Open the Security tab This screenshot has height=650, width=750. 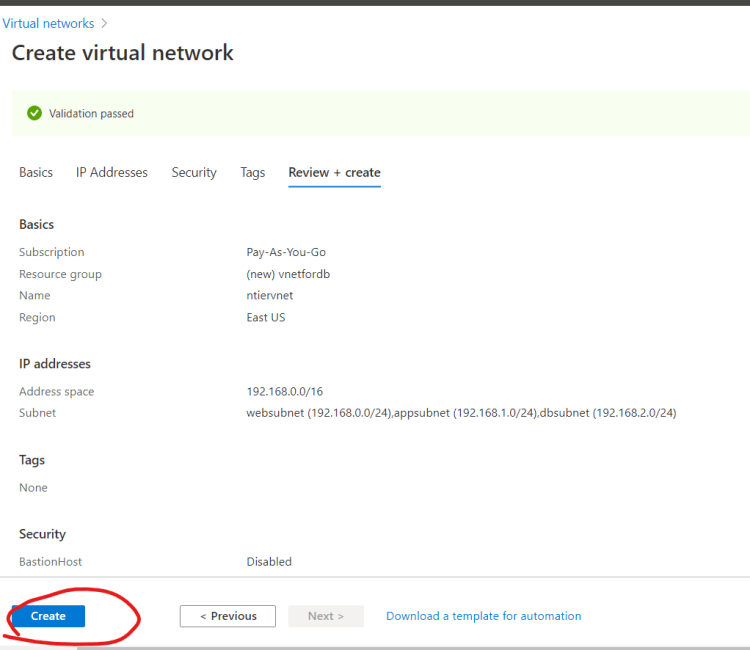194,172
